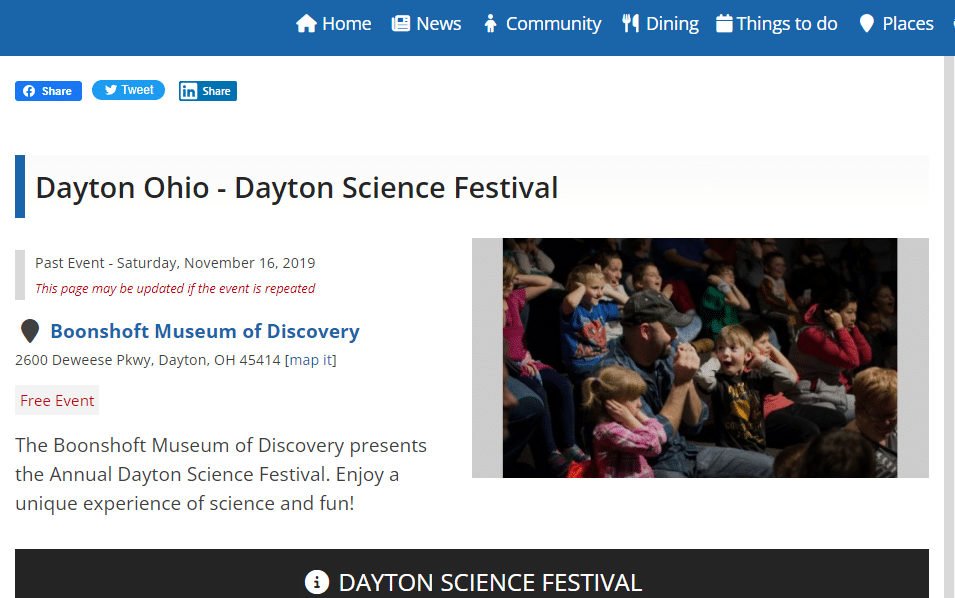Click the LinkedIn logo icon
The height and width of the screenshot is (598, 955).
coord(189,91)
